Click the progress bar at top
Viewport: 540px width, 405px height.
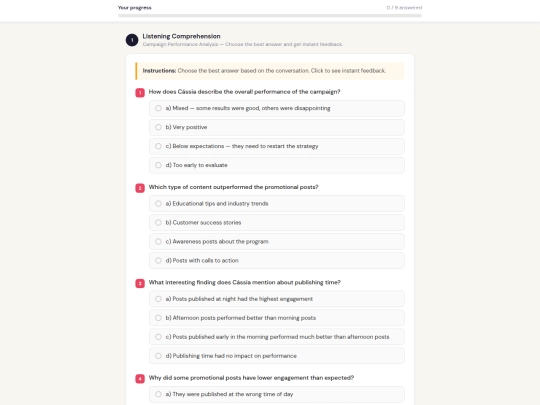click(270, 15)
